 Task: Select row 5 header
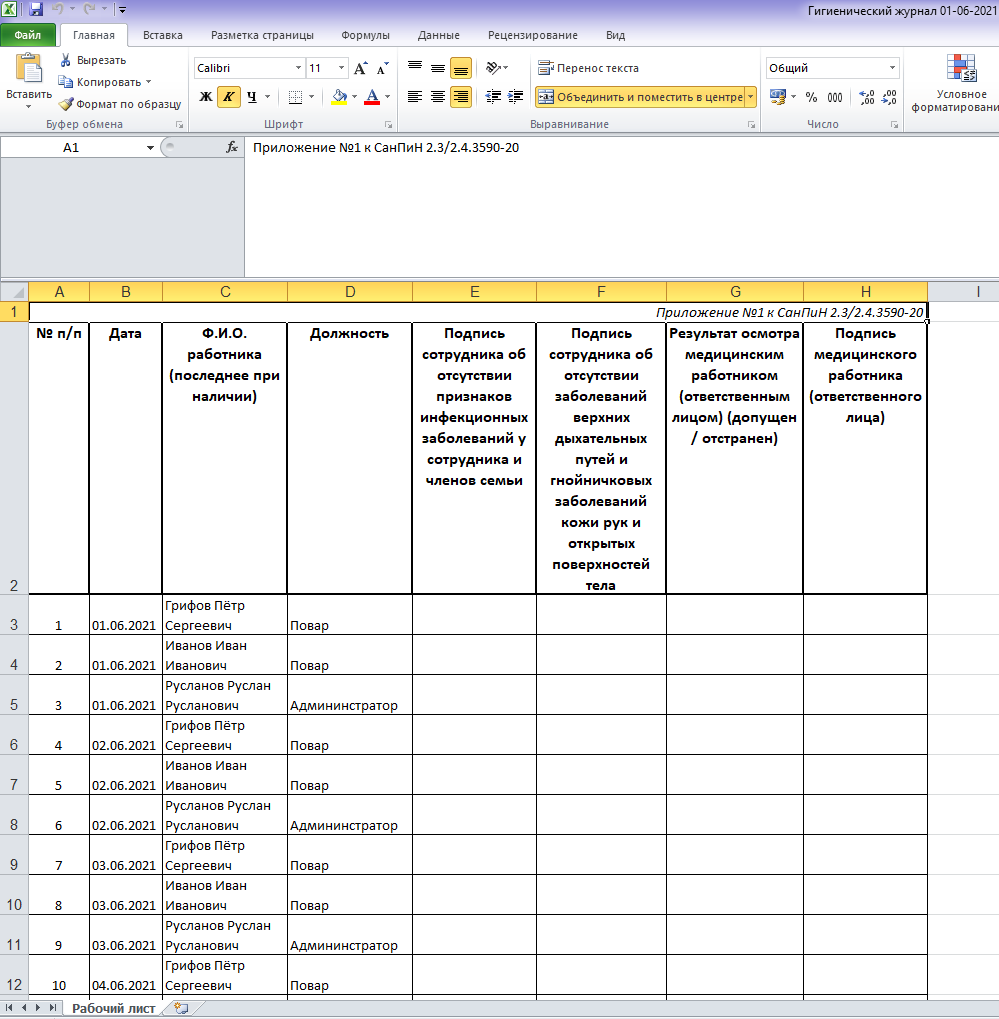(x=14, y=695)
